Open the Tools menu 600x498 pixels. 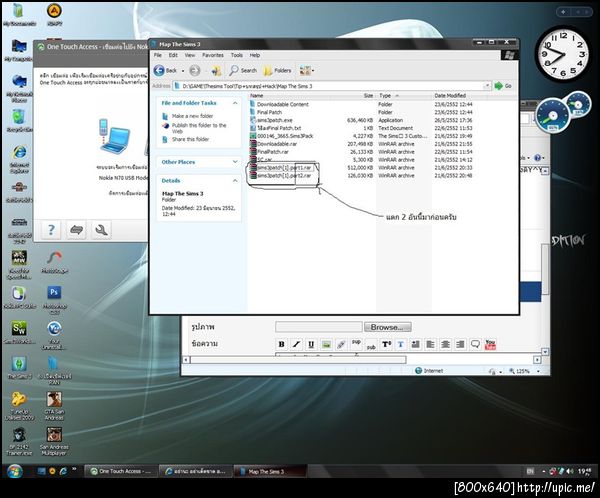236,55
